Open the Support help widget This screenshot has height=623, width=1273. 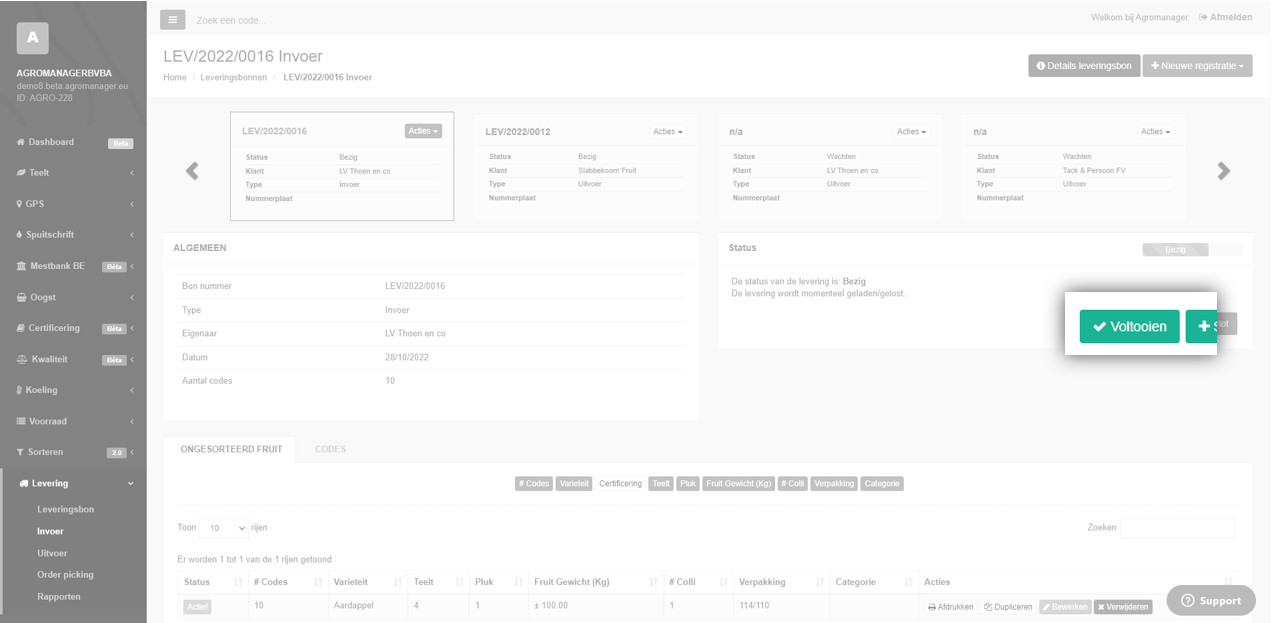(1210, 600)
